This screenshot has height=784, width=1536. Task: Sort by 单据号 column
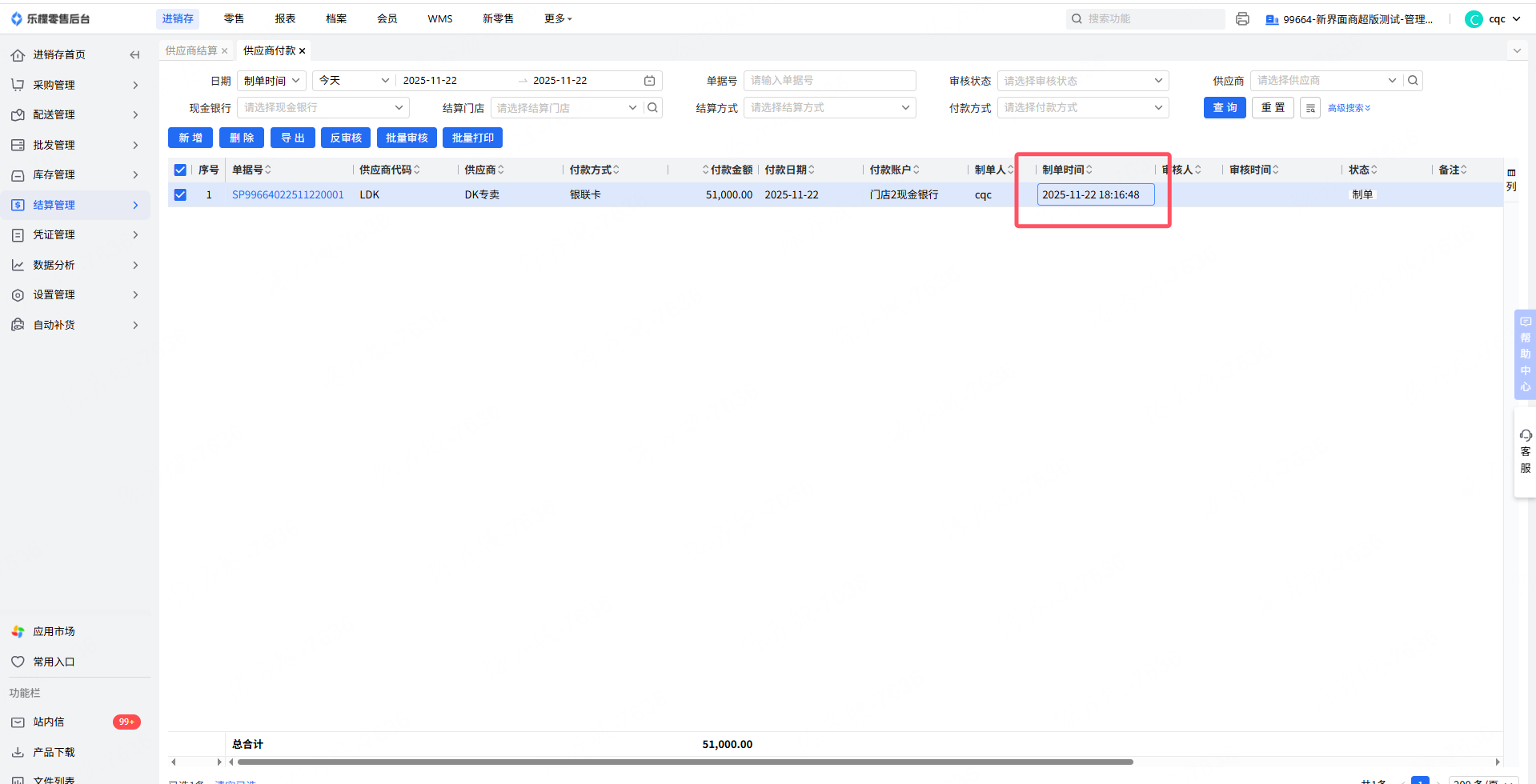(x=268, y=170)
